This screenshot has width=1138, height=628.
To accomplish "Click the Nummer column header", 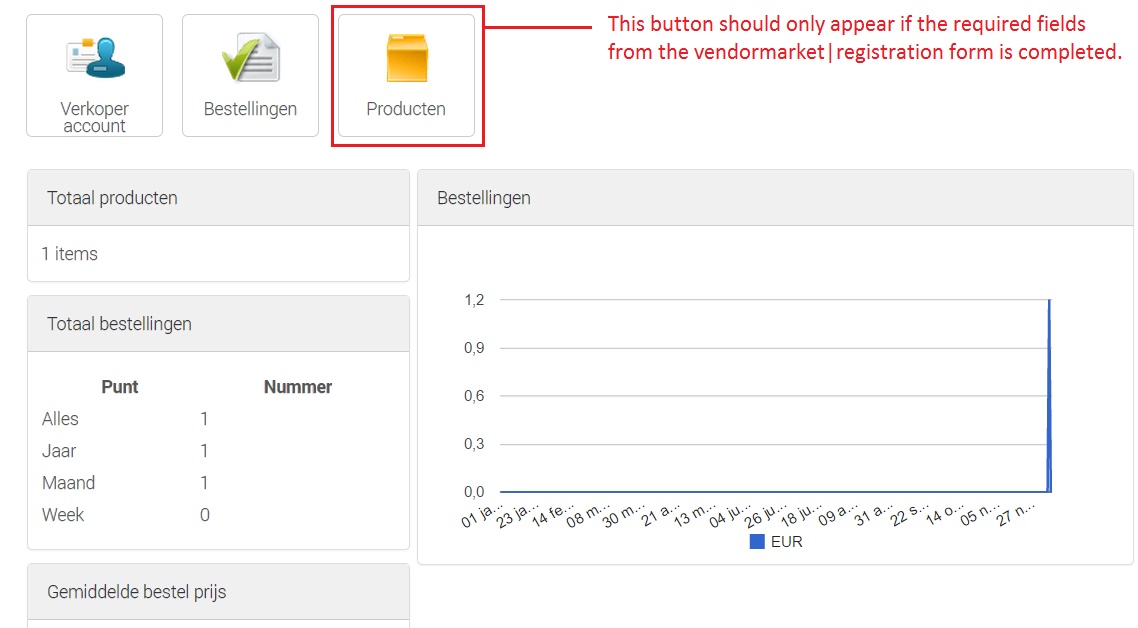I will 298,387.
